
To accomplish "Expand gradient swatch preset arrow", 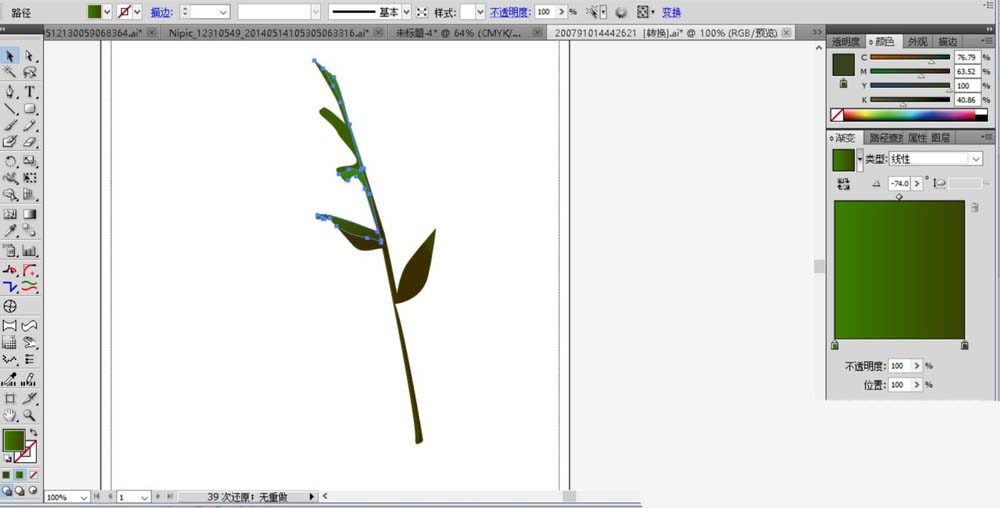I will click(x=859, y=159).
